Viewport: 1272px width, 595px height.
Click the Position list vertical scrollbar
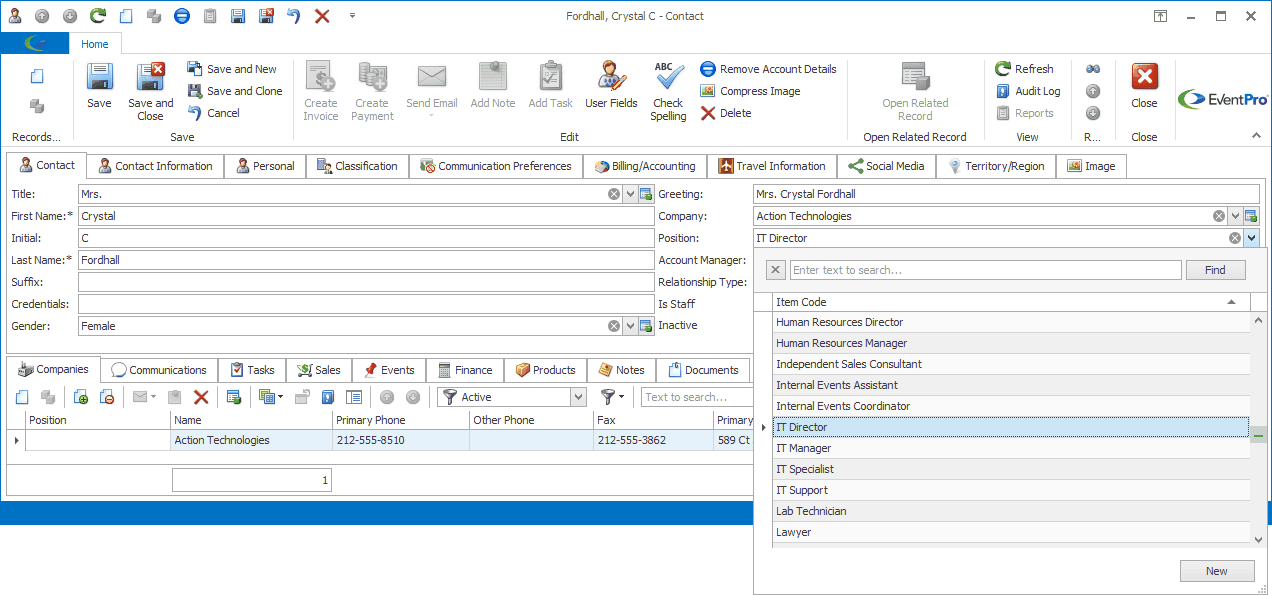[1258, 430]
